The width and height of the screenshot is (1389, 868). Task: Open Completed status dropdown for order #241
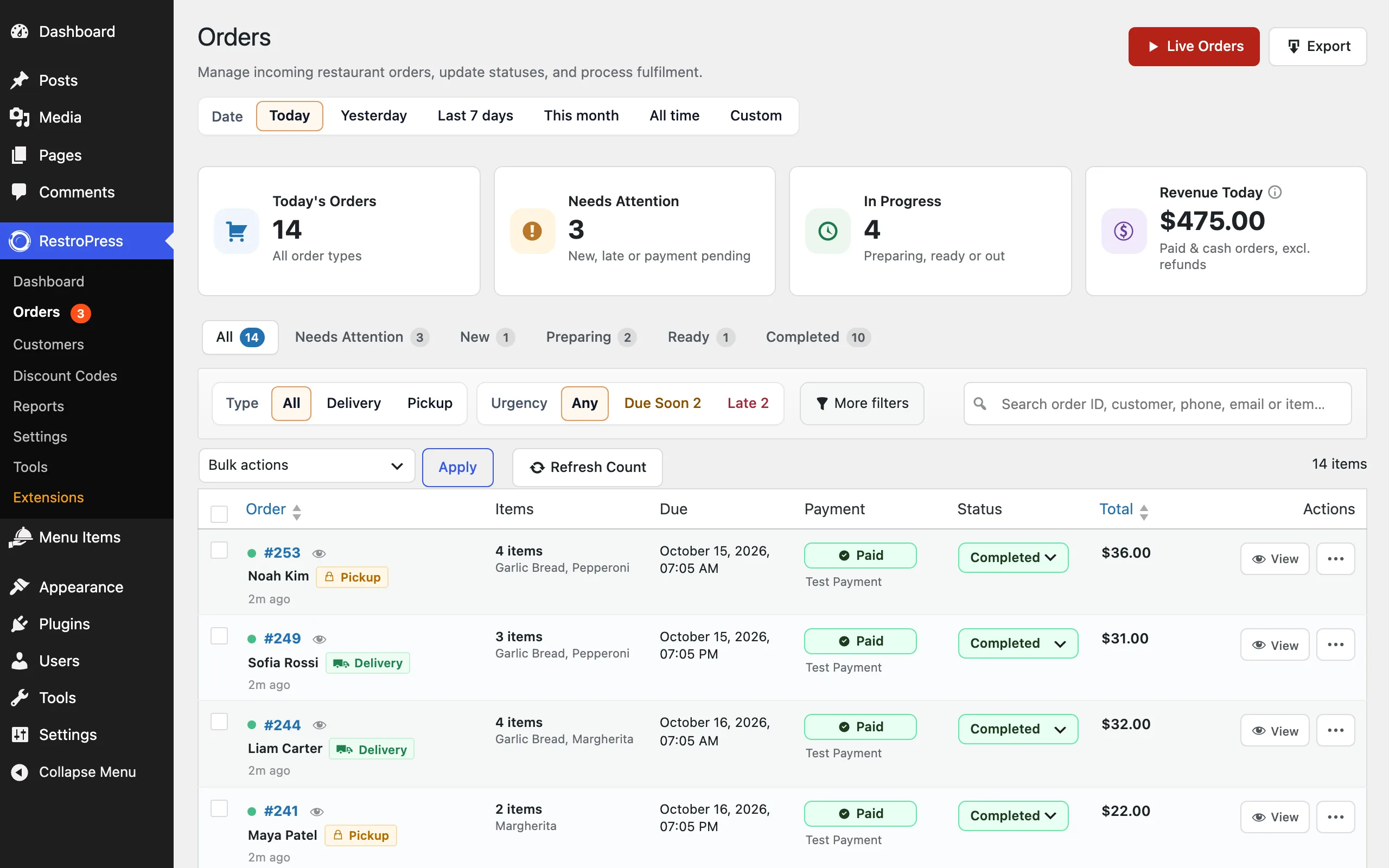coord(1013,816)
